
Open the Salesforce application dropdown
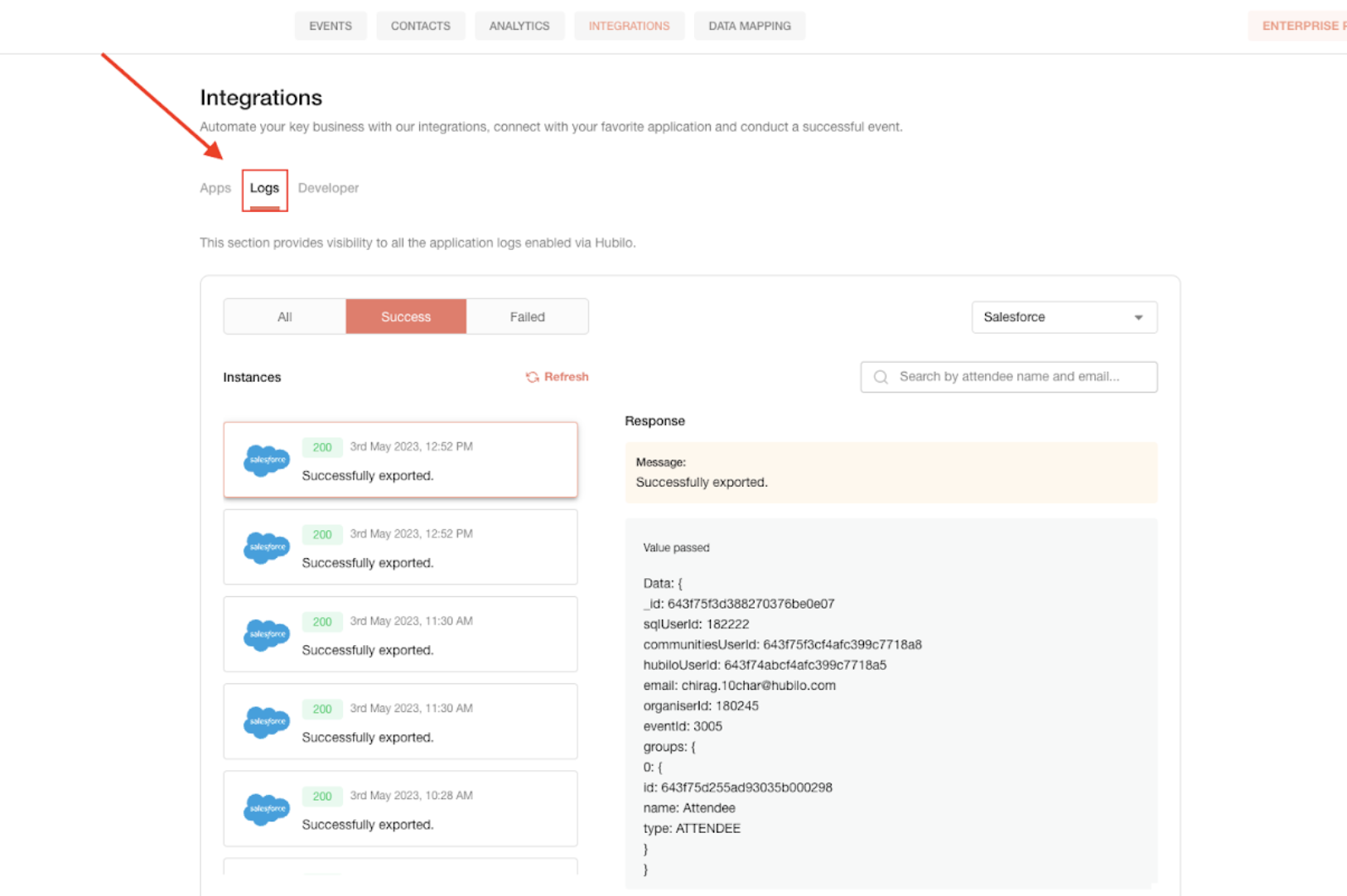pyautogui.click(x=1065, y=317)
